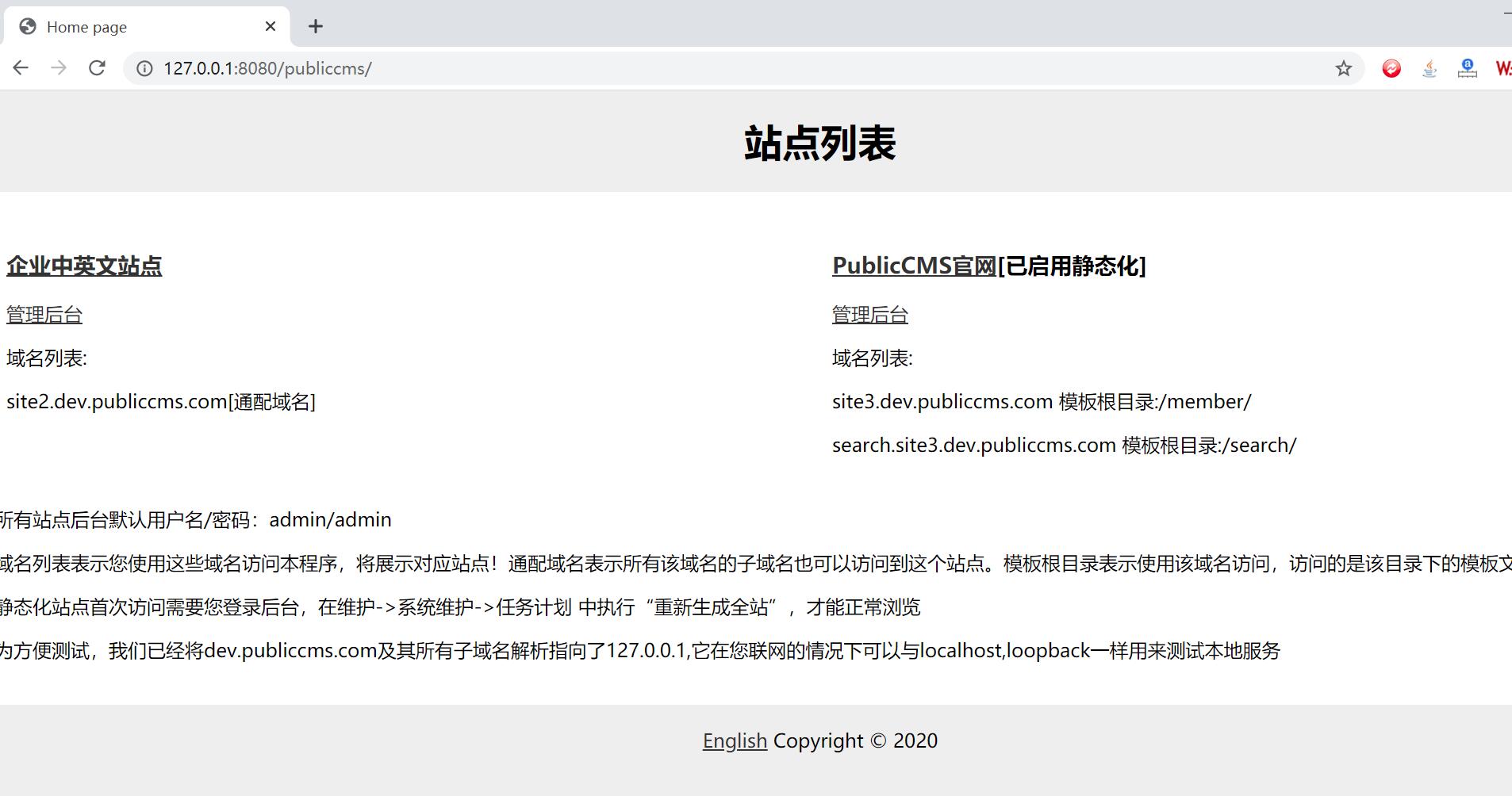Open the PublicCMS官网 site link
This screenshot has height=796, width=1512.
click(914, 266)
